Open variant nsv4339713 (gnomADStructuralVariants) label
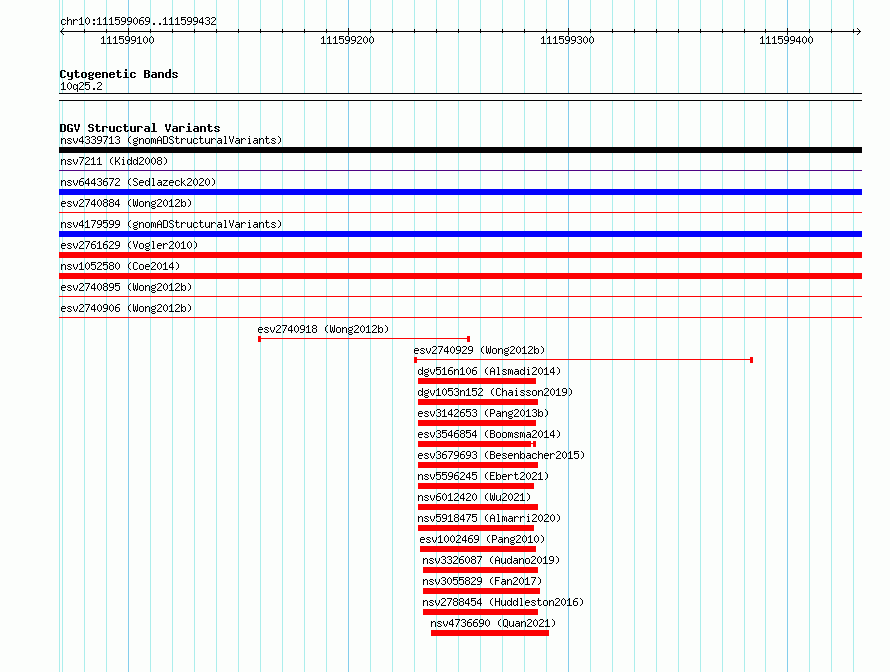Viewport: 890px width, 672px height. 171,140
